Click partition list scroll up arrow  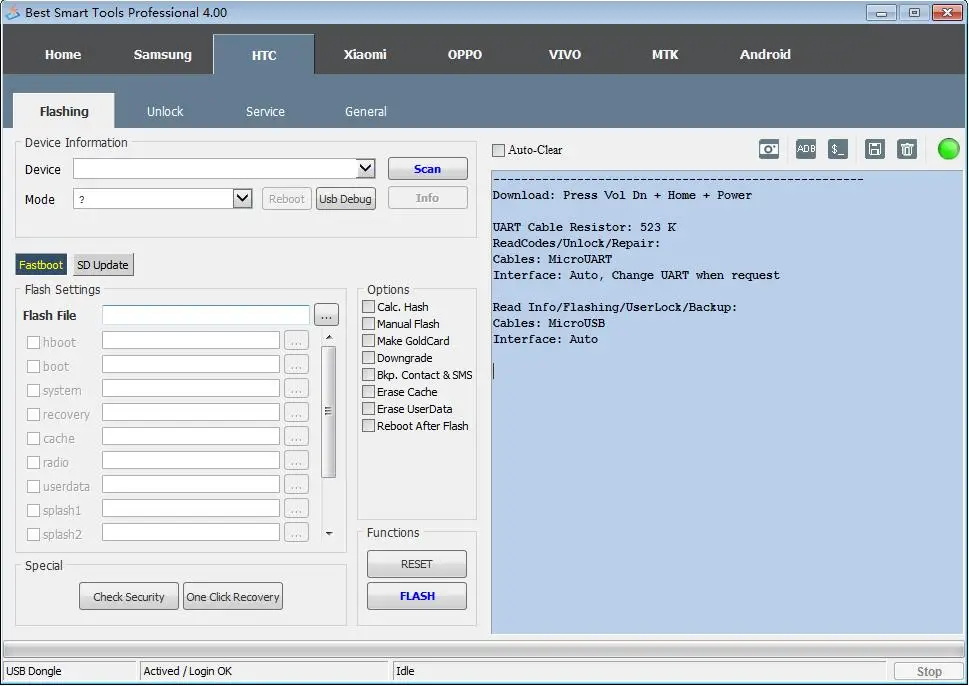329,337
